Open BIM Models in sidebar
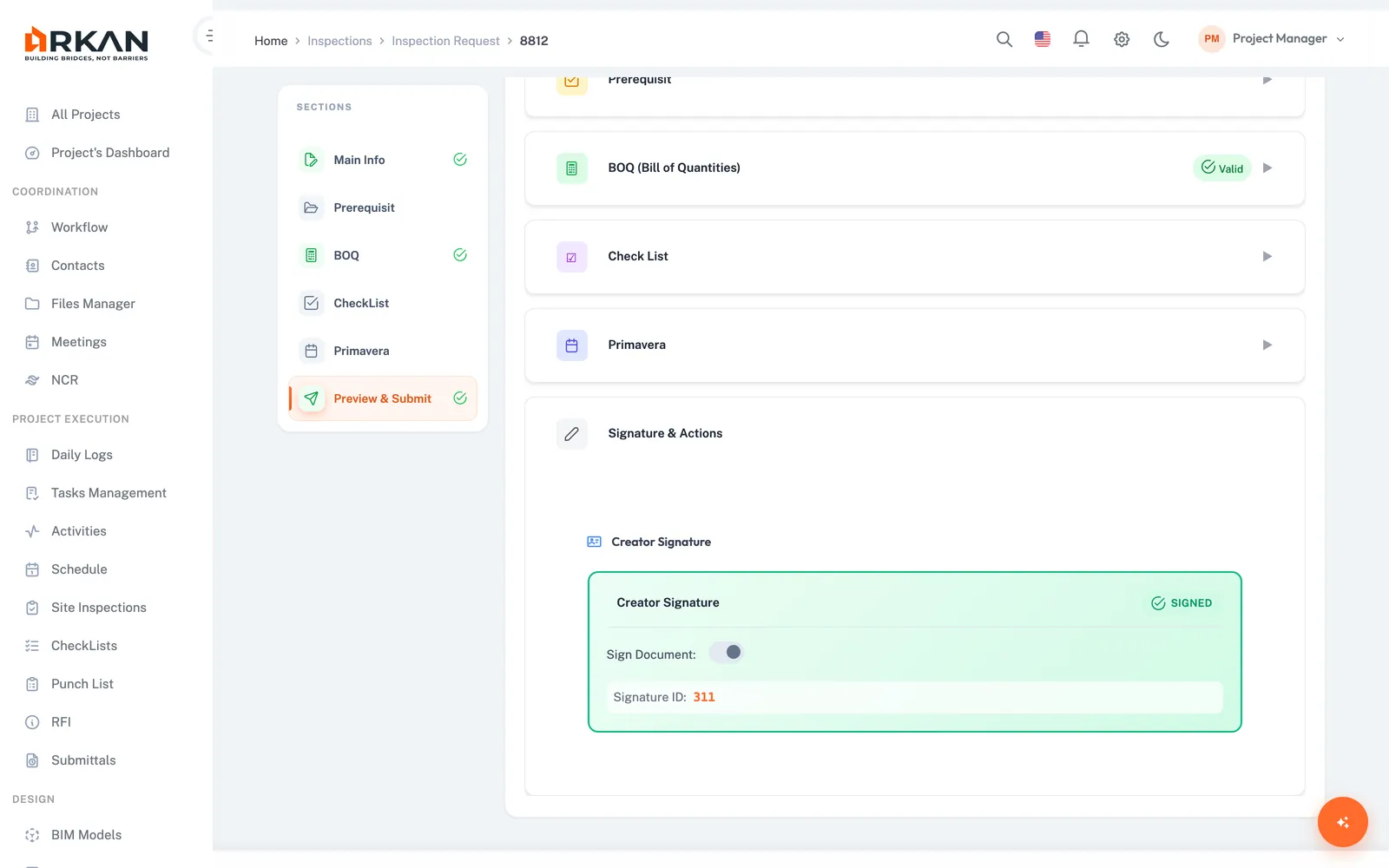The width and height of the screenshot is (1389, 868). [x=86, y=835]
